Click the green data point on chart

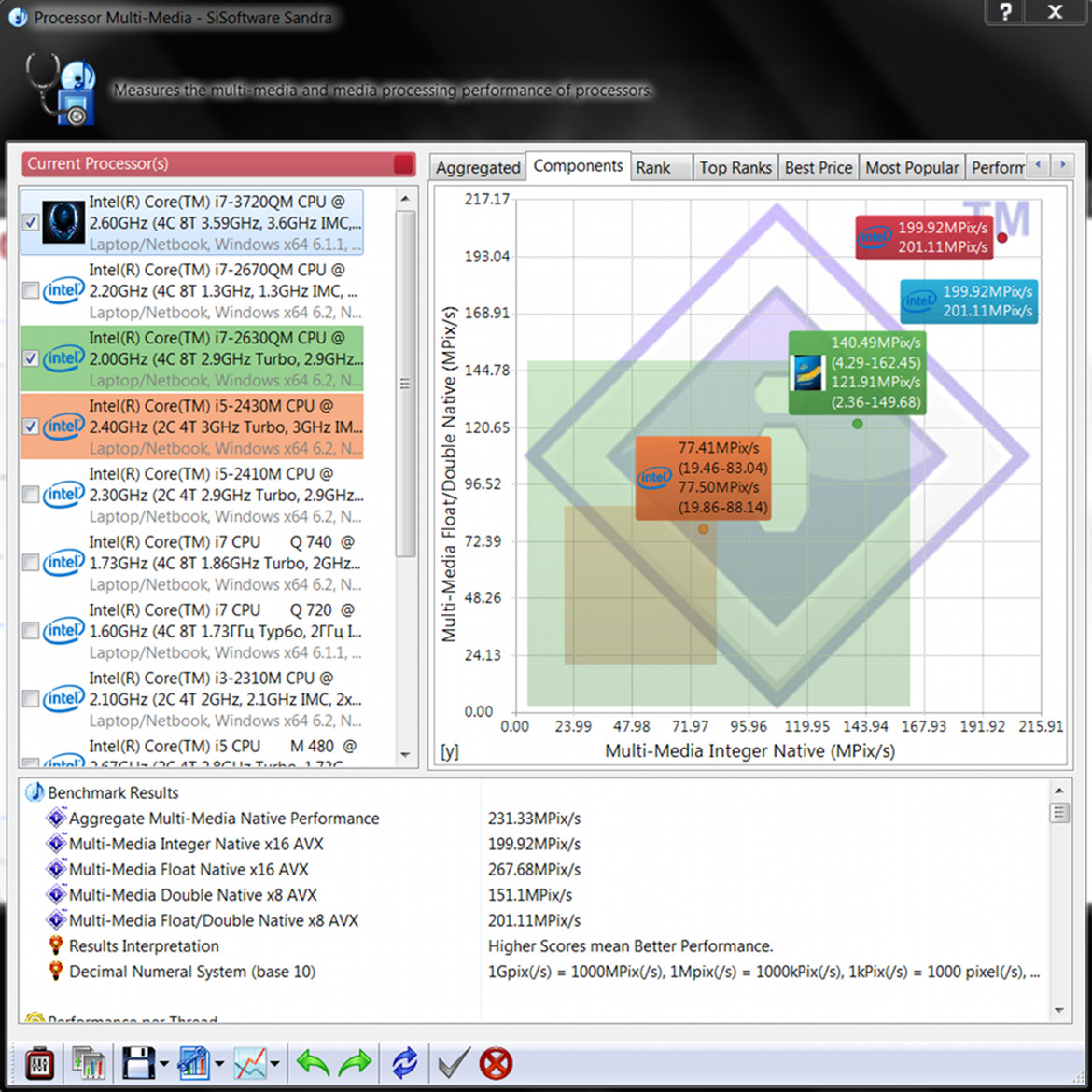pos(858,424)
